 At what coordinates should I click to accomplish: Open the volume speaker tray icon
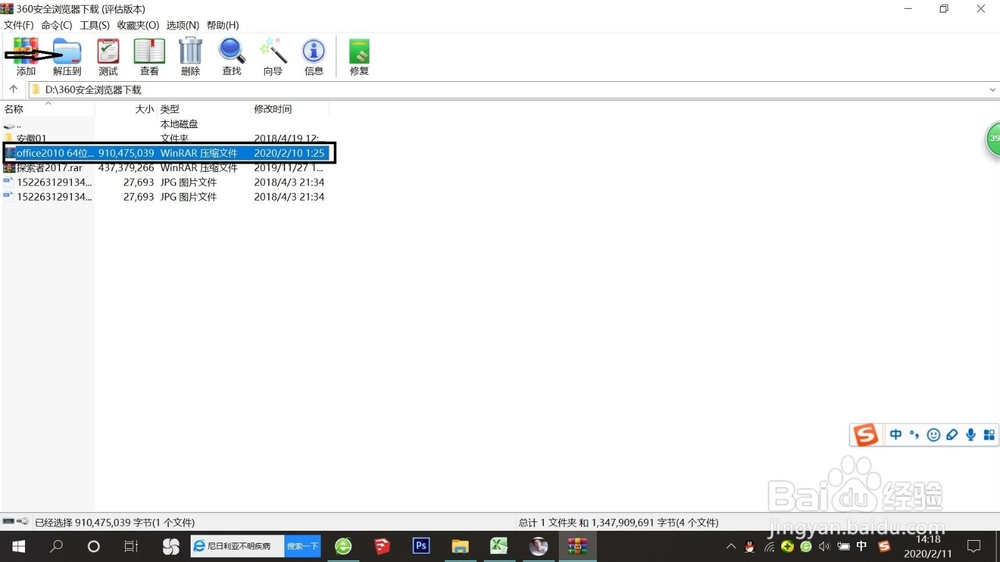pyautogui.click(x=824, y=547)
